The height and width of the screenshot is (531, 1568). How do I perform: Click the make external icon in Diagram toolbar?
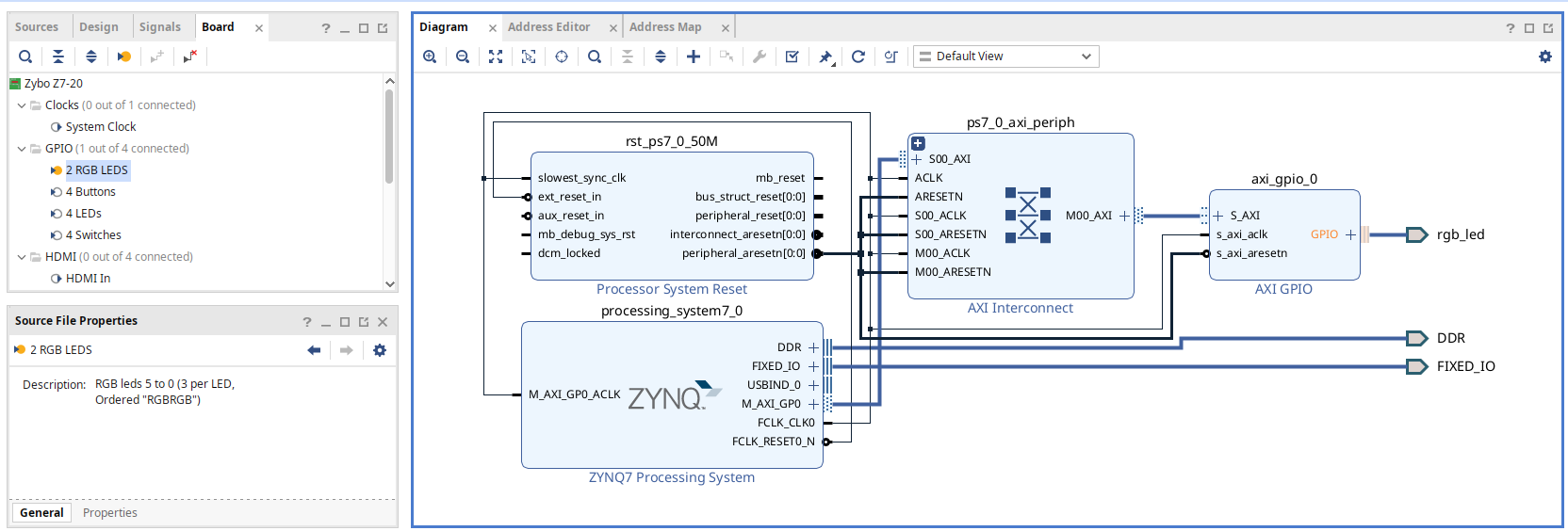coord(727,56)
